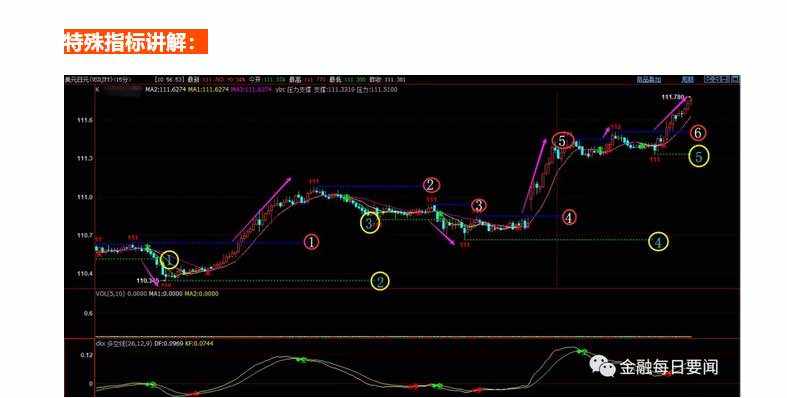
Task: Select the MA1:111.6274 indicator readout
Action: click(x=209, y=89)
